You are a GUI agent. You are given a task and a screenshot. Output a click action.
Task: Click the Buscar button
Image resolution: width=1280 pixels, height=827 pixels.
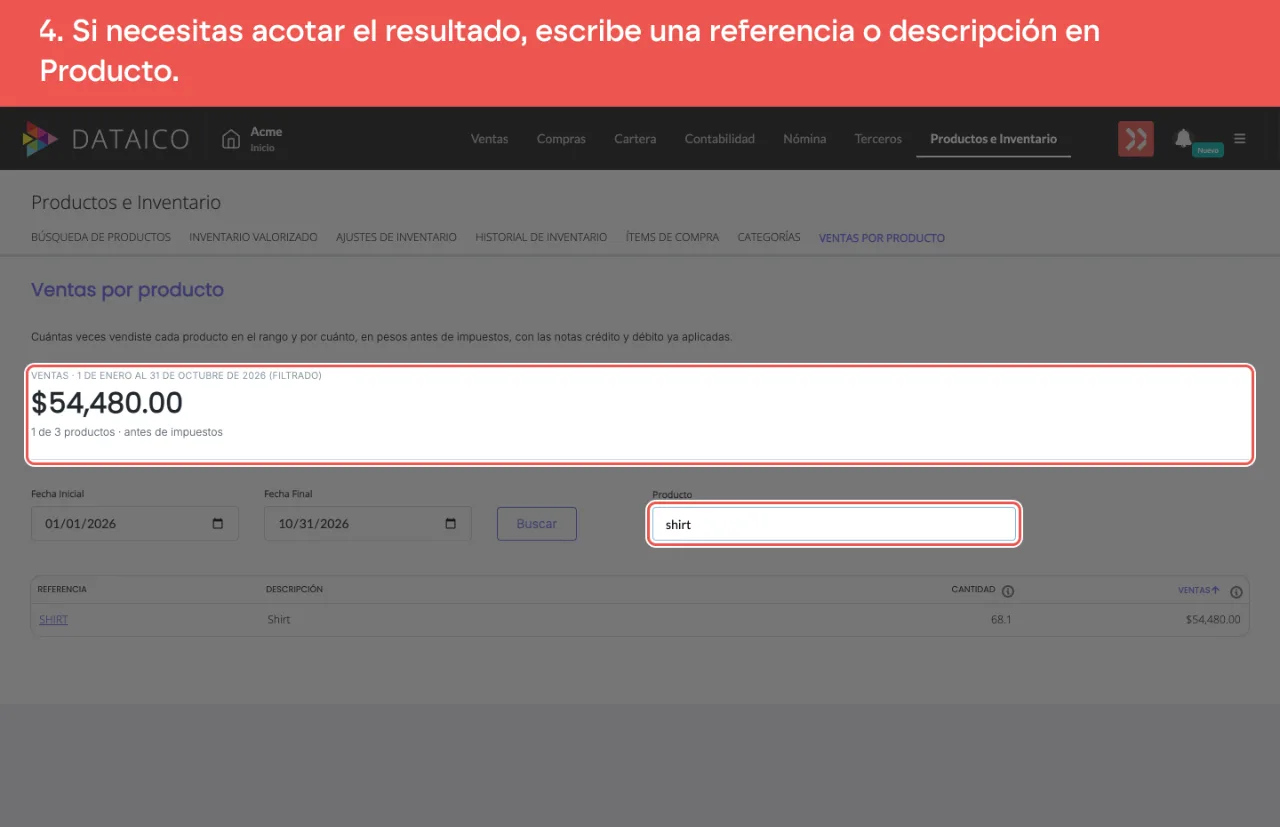click(537, 524)
